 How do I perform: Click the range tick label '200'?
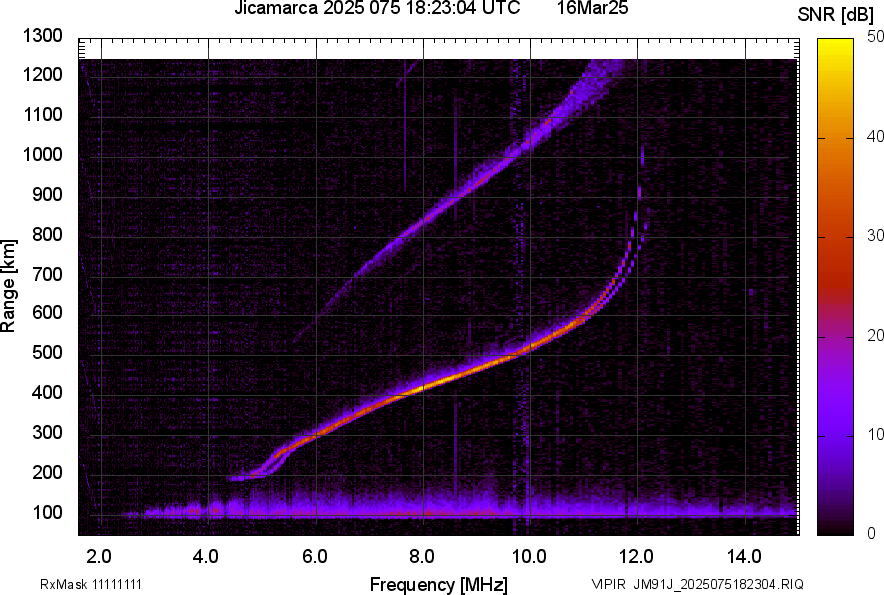(x=47, y=473)
